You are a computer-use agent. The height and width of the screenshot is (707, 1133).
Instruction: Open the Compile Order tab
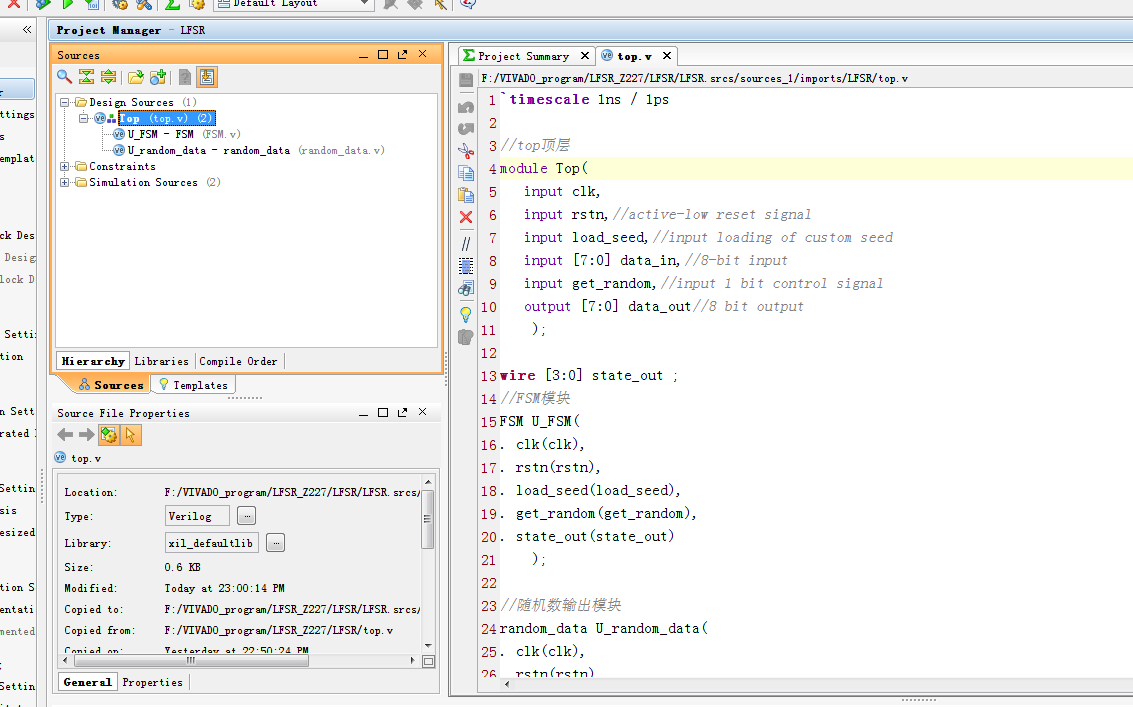(238, 361)
